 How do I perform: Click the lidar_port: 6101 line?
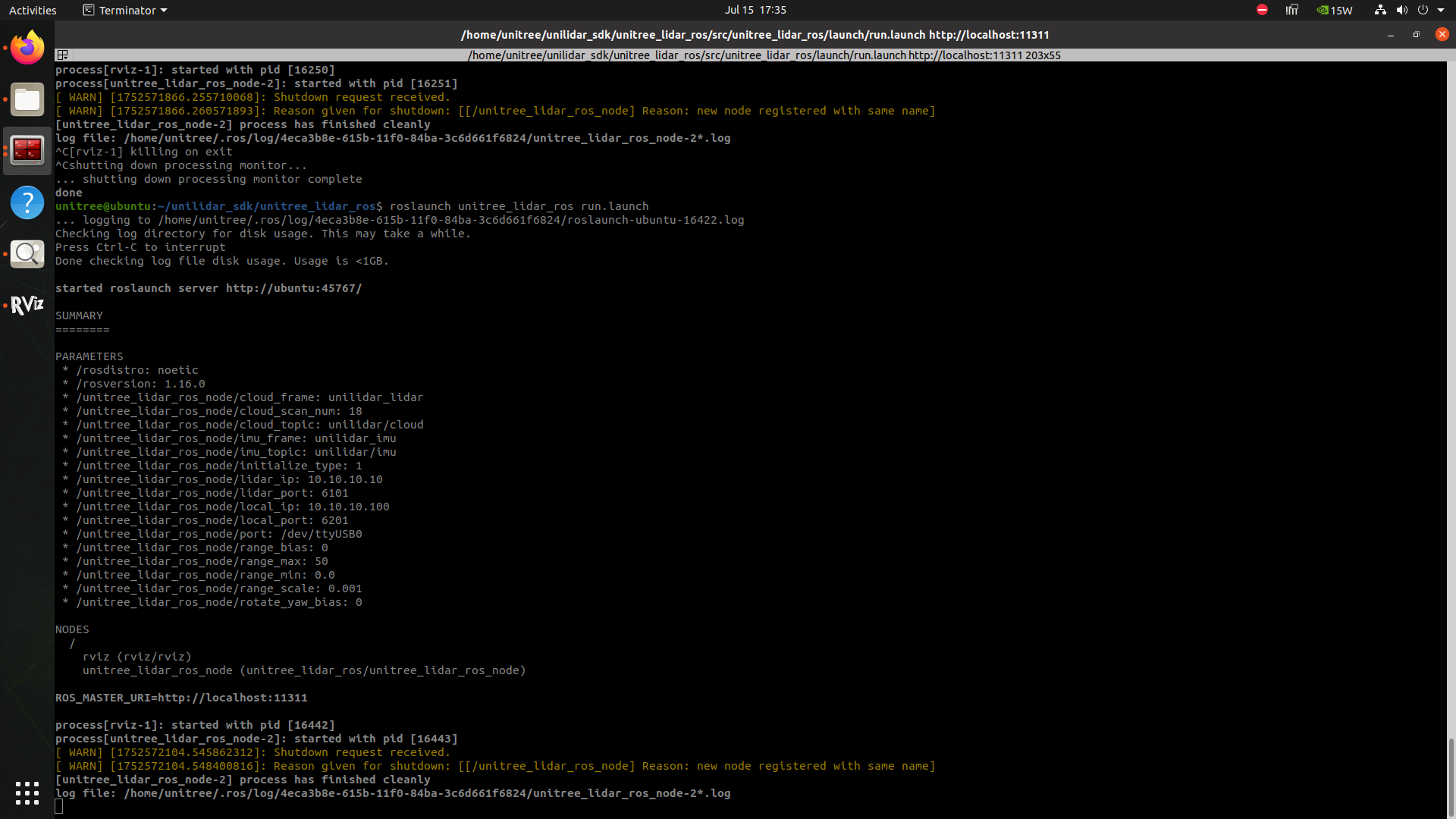click(206, 493)
